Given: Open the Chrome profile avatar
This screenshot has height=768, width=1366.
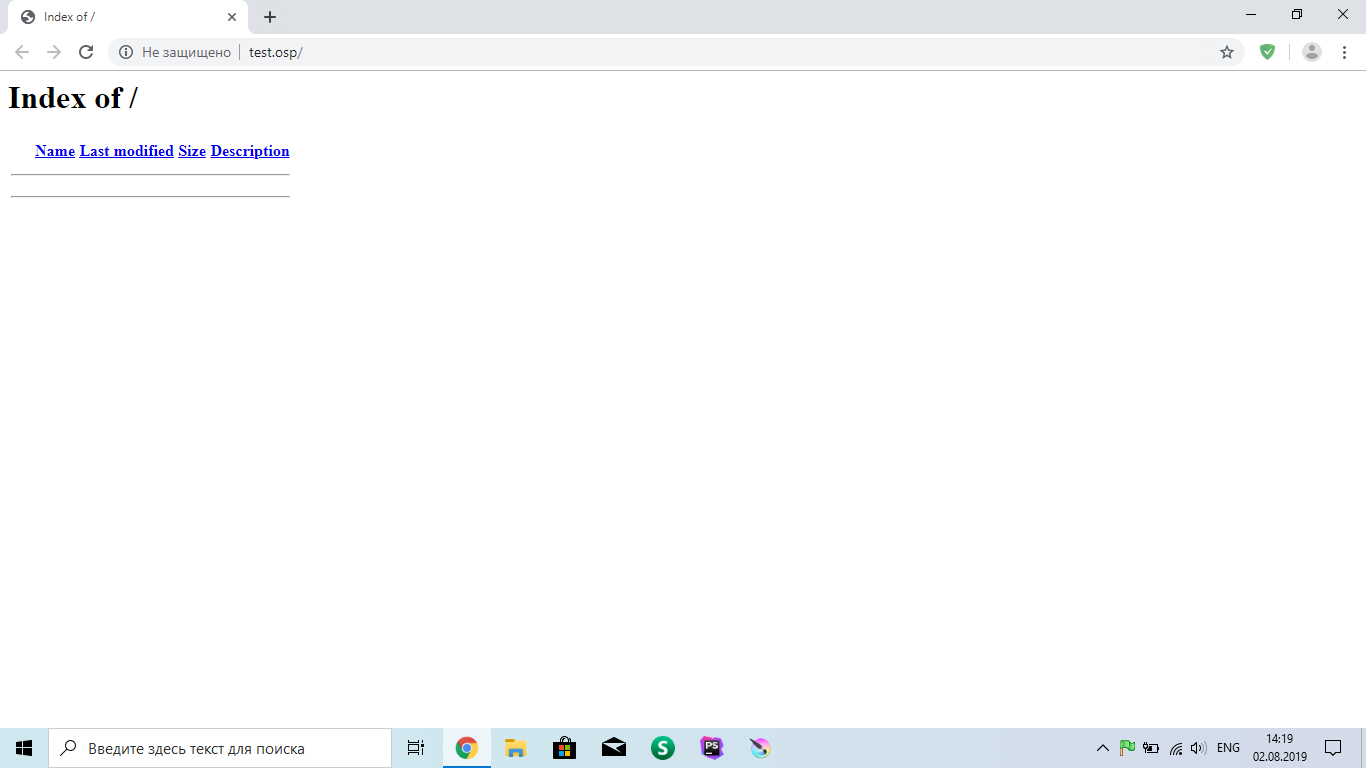Looking at the screenshot, I should coord(1311,52).
